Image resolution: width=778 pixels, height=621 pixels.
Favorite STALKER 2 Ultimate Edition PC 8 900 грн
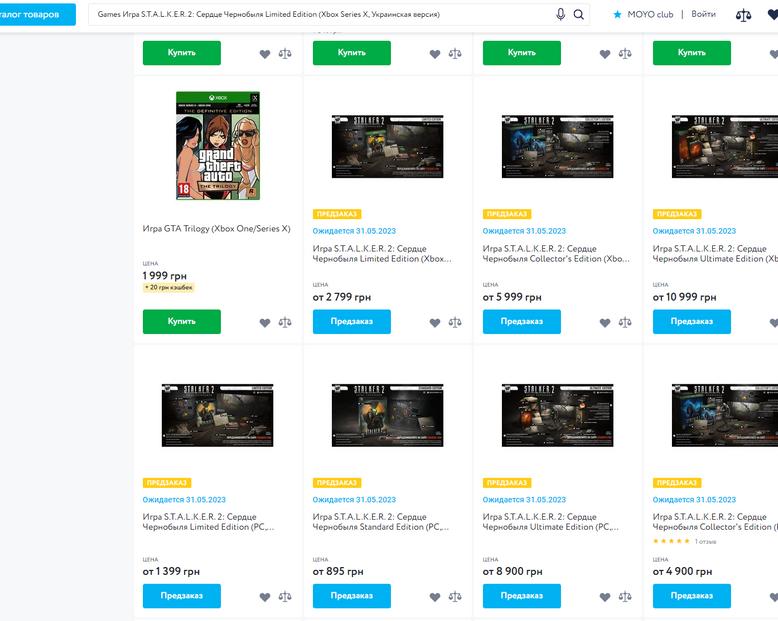605,597
